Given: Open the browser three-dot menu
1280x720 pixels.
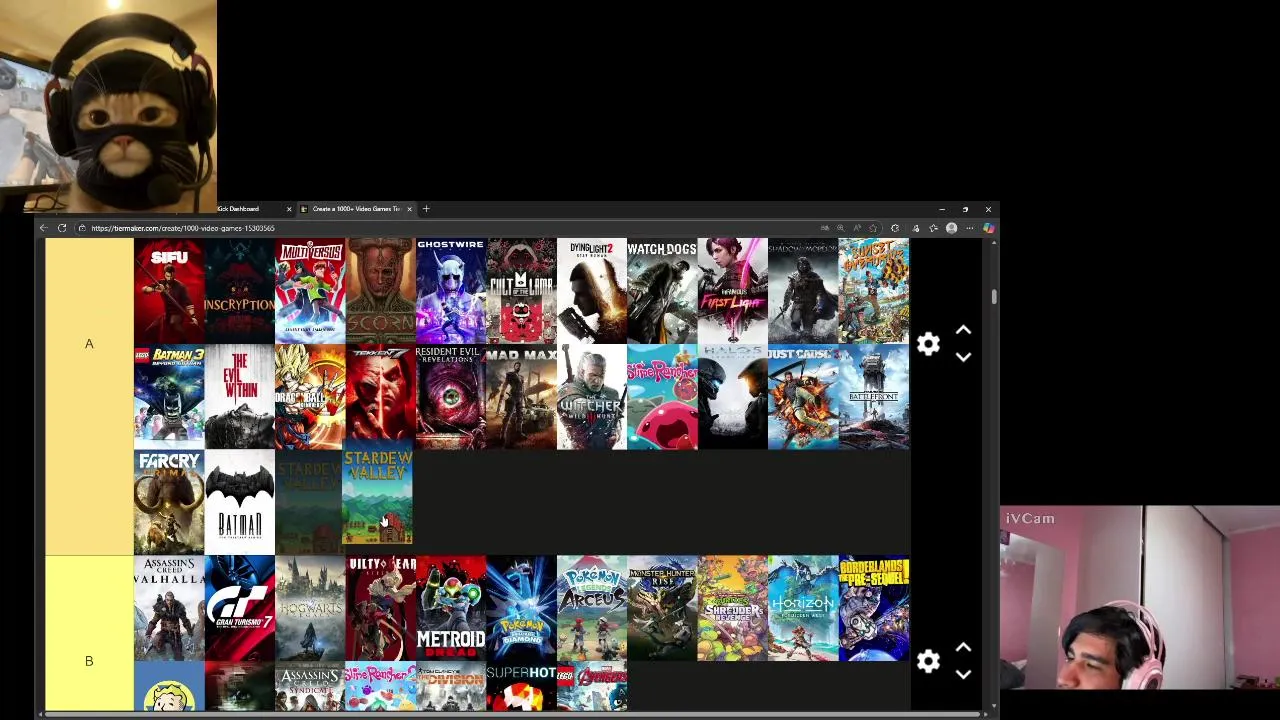Looking at the screenshot, I should coord(969,228).
